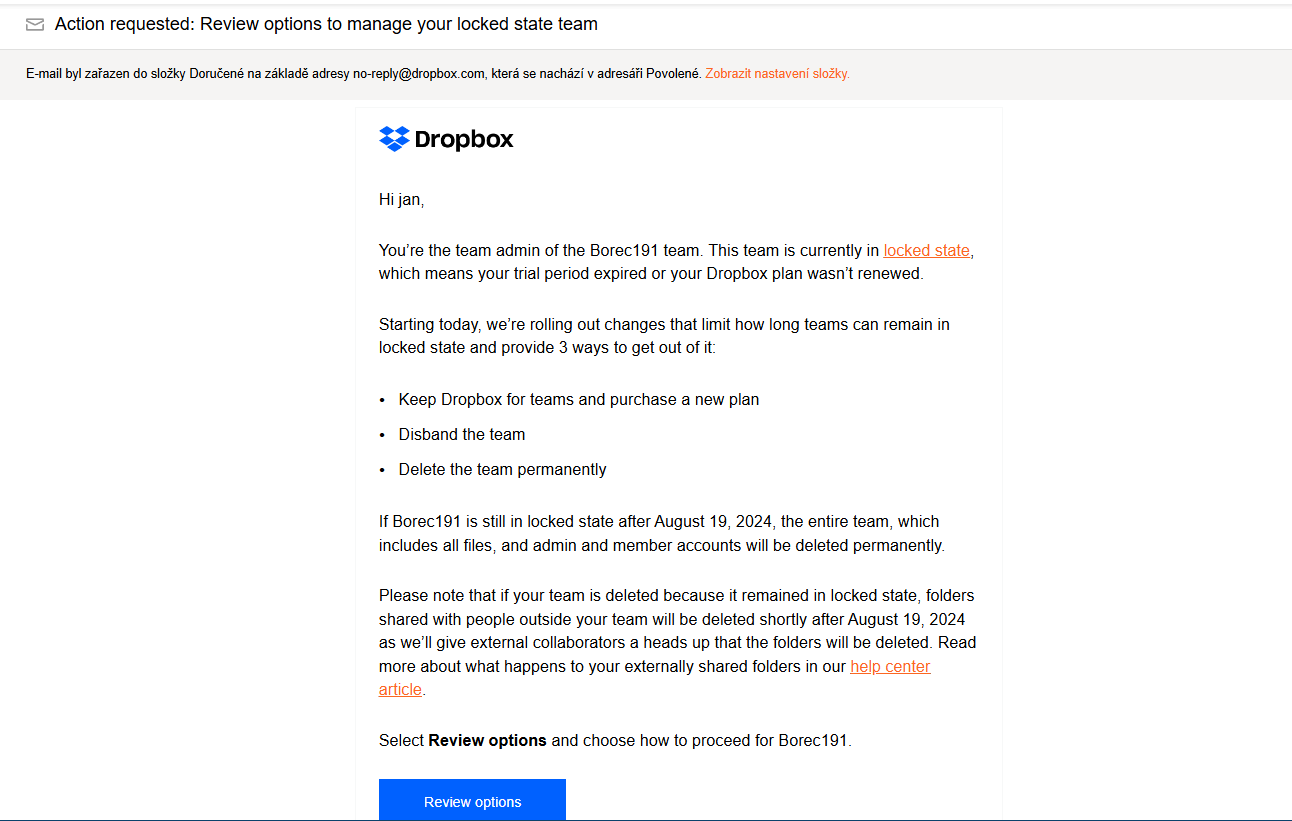Click the envelope icon beside the subject
The height and width of the screenshot is (821, 1292).
35,25
